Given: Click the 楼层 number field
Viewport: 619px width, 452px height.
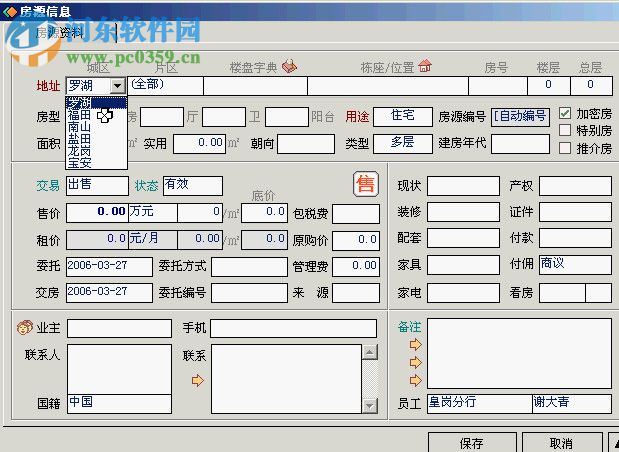Looking at the screenshot, I should [549, 86].
